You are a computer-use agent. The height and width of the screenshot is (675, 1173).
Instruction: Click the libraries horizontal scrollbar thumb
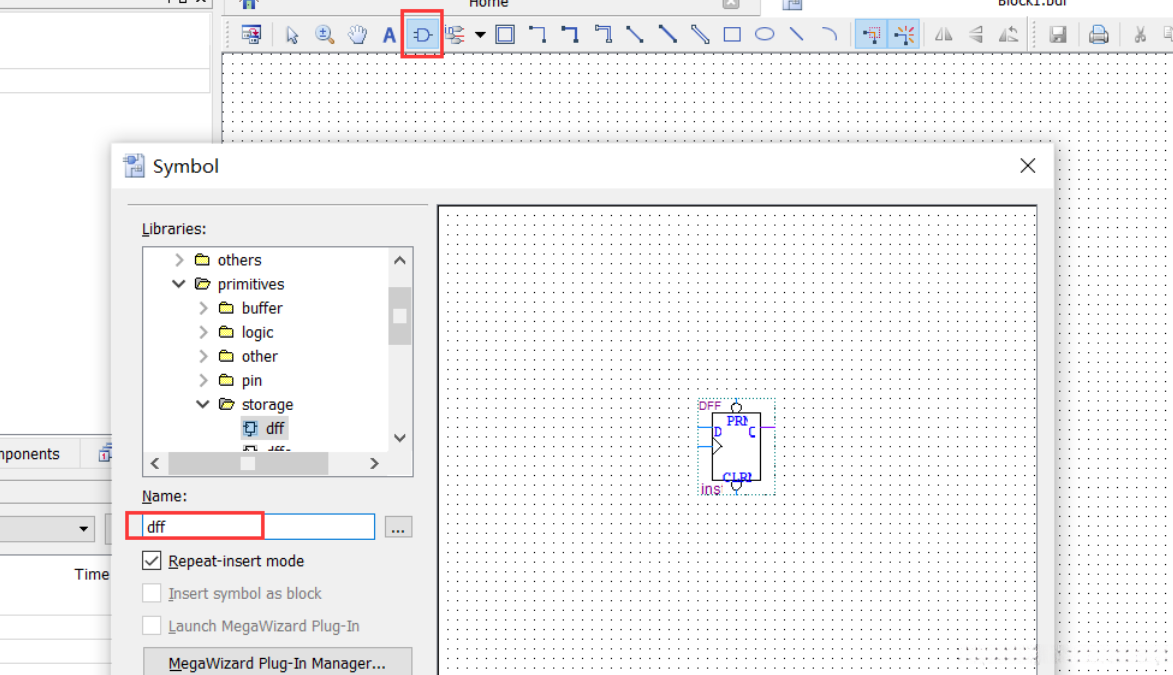(x=248, y=464)
